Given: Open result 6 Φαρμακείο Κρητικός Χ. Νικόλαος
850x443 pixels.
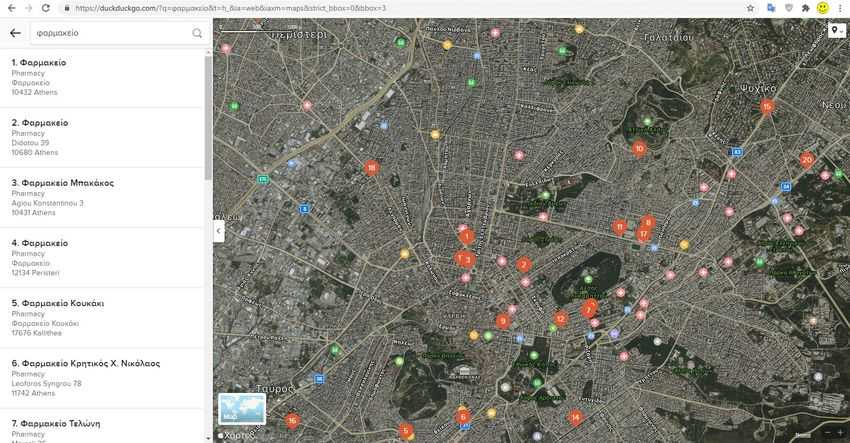Looking at the screenshot, I should 102,378.
